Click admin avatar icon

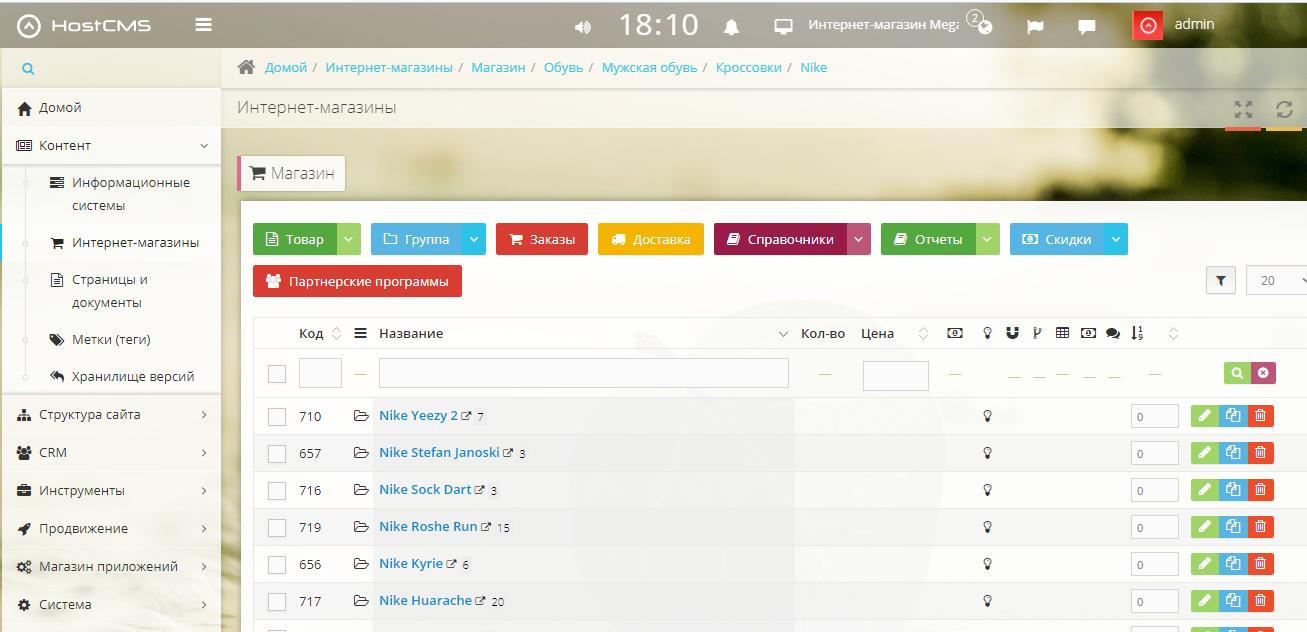[x=1147, y=26]
